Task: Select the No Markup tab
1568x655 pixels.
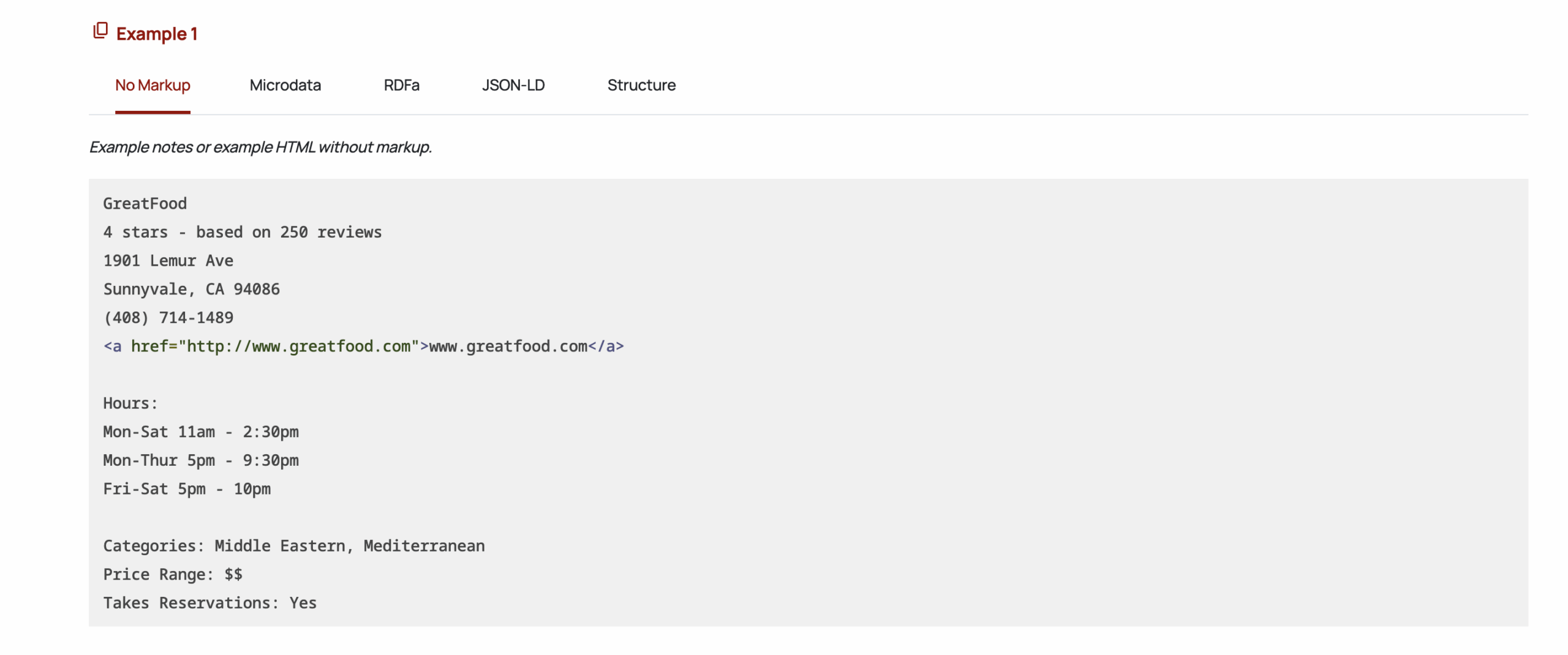Action: [x=153, y=85]
